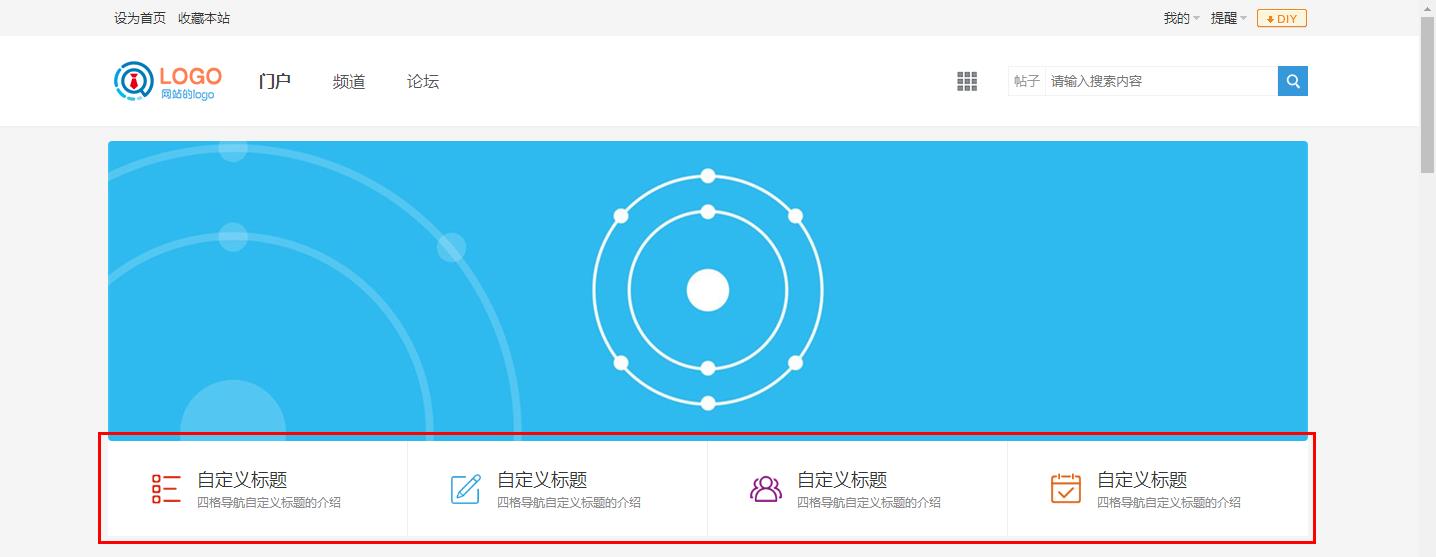Open the DIY button

1282,18
